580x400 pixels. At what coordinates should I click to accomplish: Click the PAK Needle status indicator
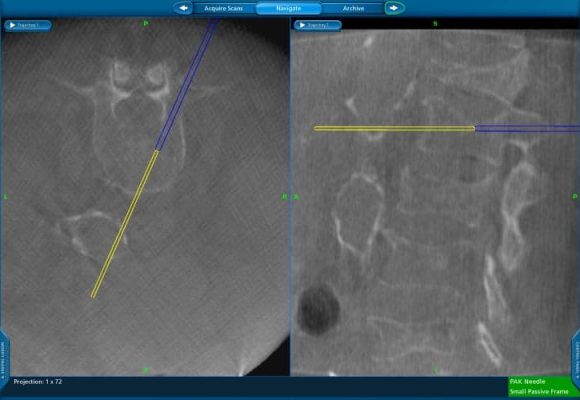click(527, 381)
